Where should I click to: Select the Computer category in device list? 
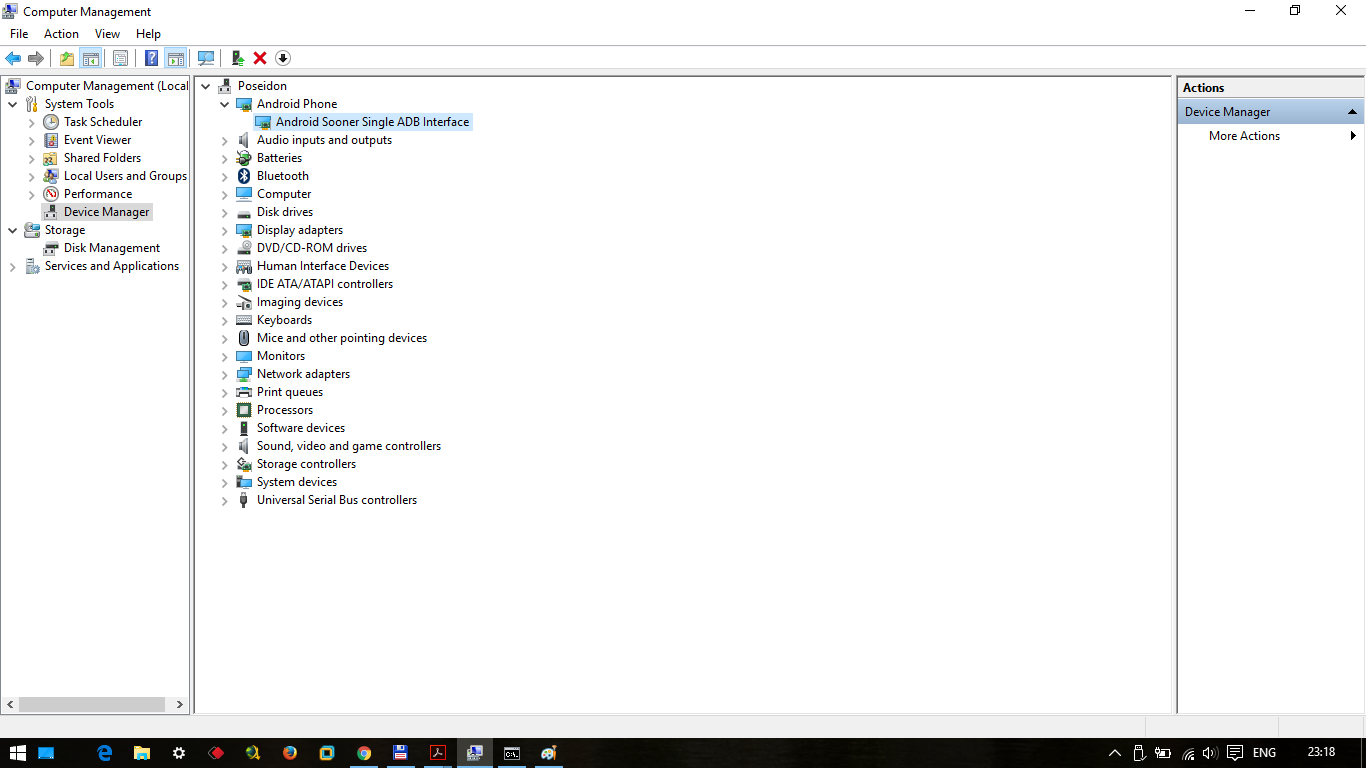(284, 194)
